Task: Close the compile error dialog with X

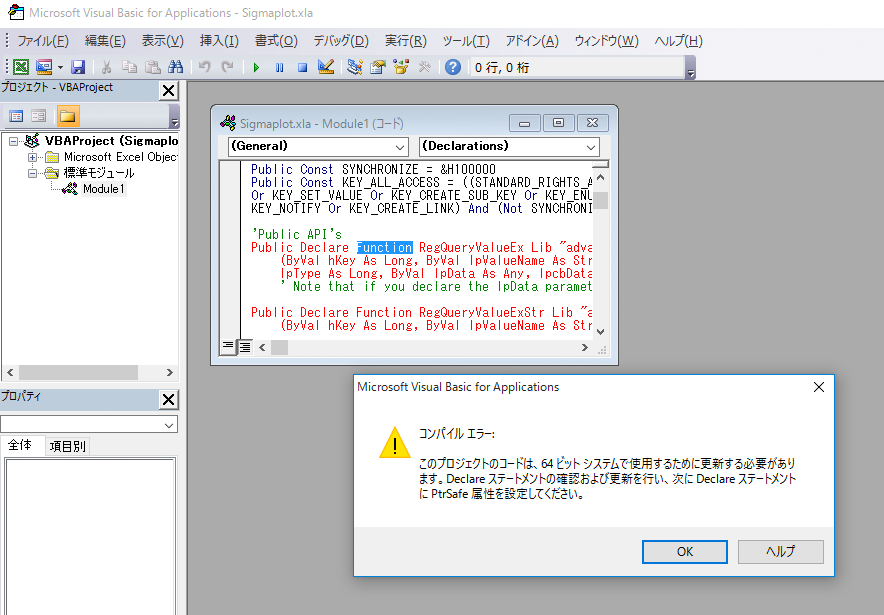Action: tap(819, 387)
